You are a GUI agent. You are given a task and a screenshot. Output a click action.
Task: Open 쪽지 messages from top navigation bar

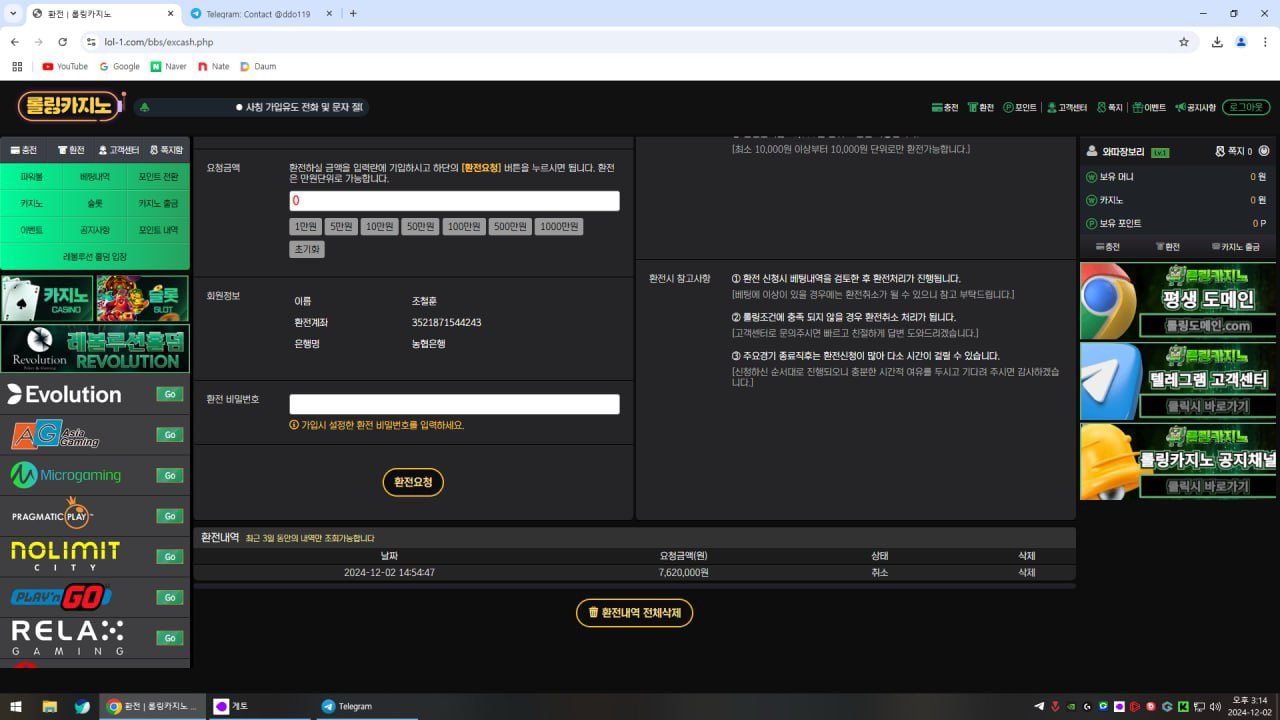click(x=1109, y=108)
